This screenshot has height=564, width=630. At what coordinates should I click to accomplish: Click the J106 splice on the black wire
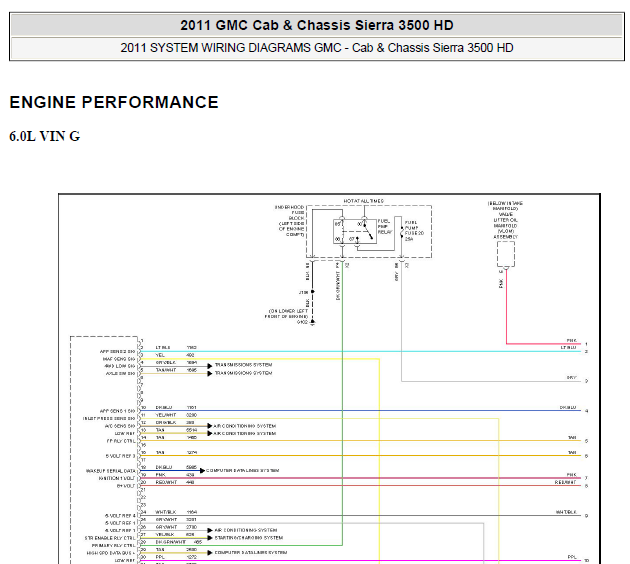(x=312, y=293)
